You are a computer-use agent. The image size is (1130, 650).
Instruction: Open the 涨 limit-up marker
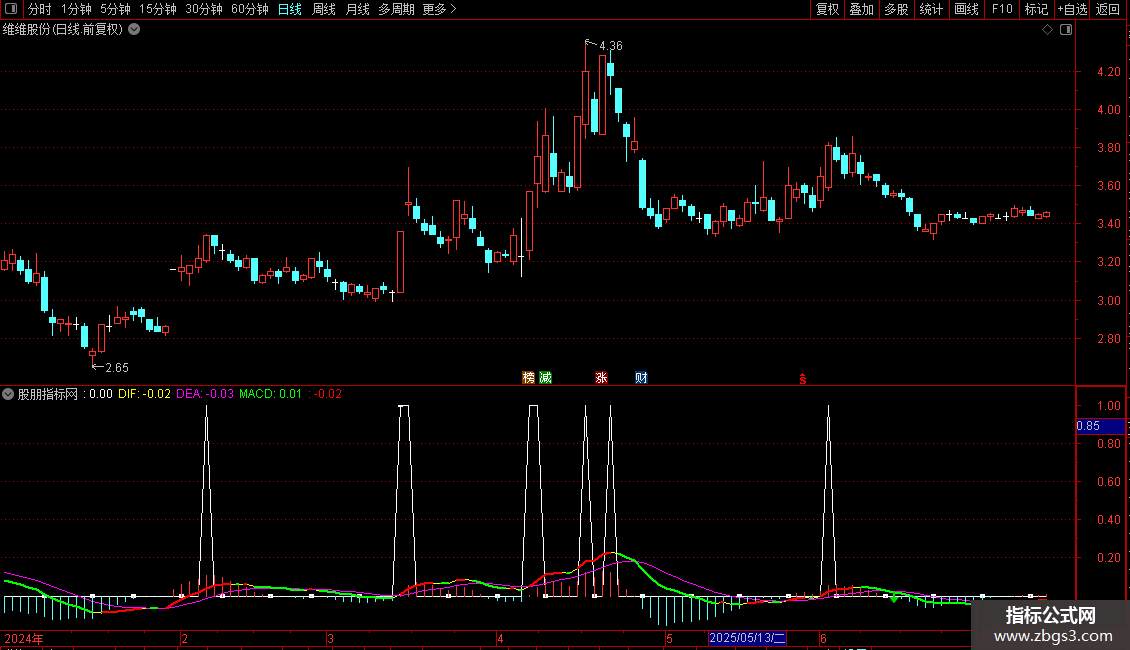point(601,378)
